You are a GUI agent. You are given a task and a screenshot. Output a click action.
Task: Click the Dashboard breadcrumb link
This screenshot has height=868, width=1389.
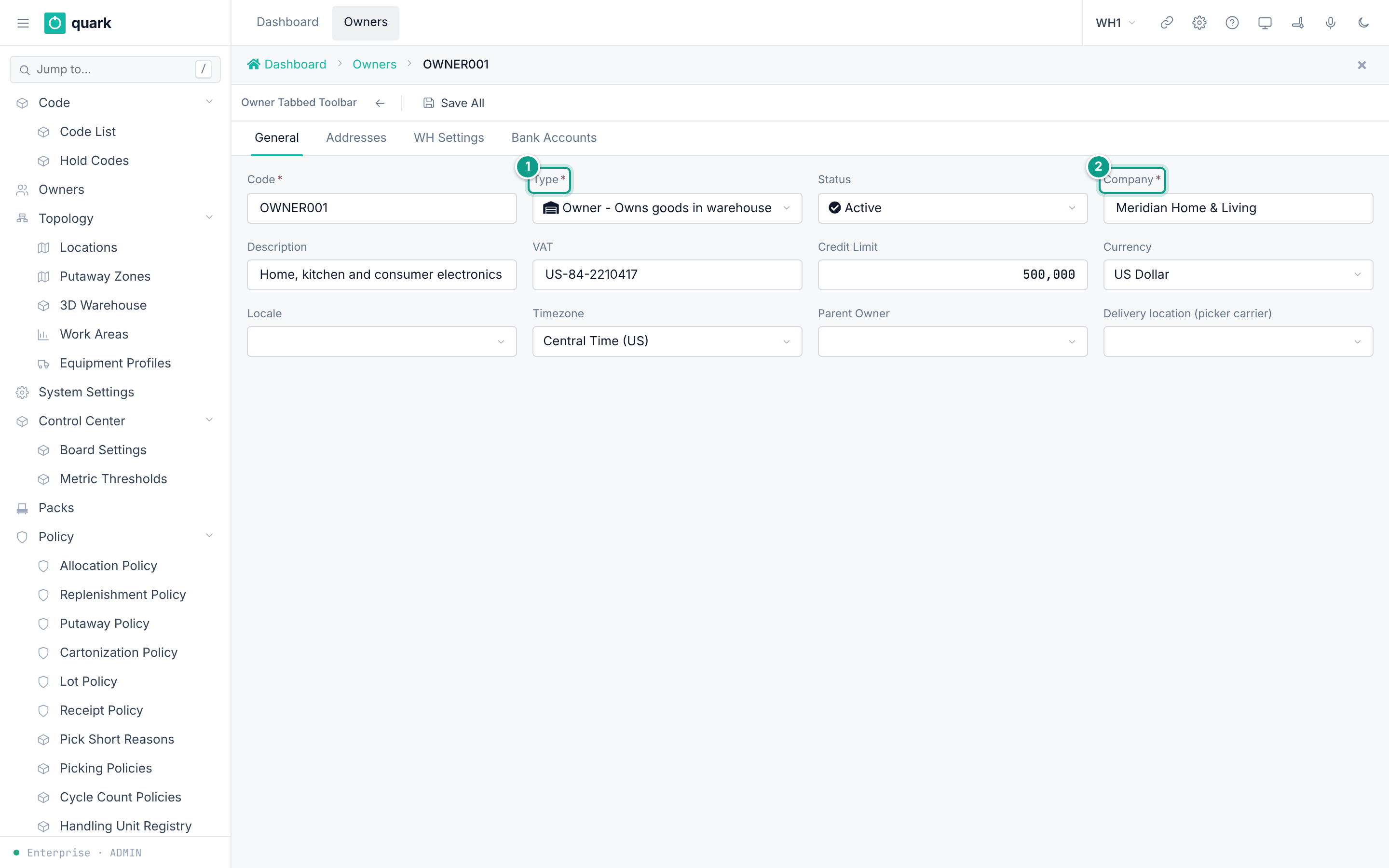click(x=295, y=64)
